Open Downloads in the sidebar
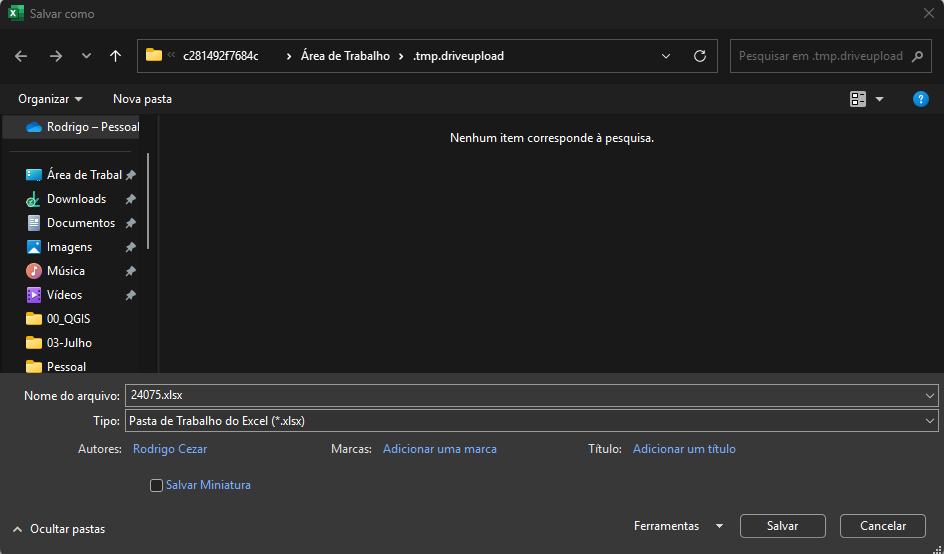Image resolution: width=944 pixels, height=554 pixels. (66, 199)
